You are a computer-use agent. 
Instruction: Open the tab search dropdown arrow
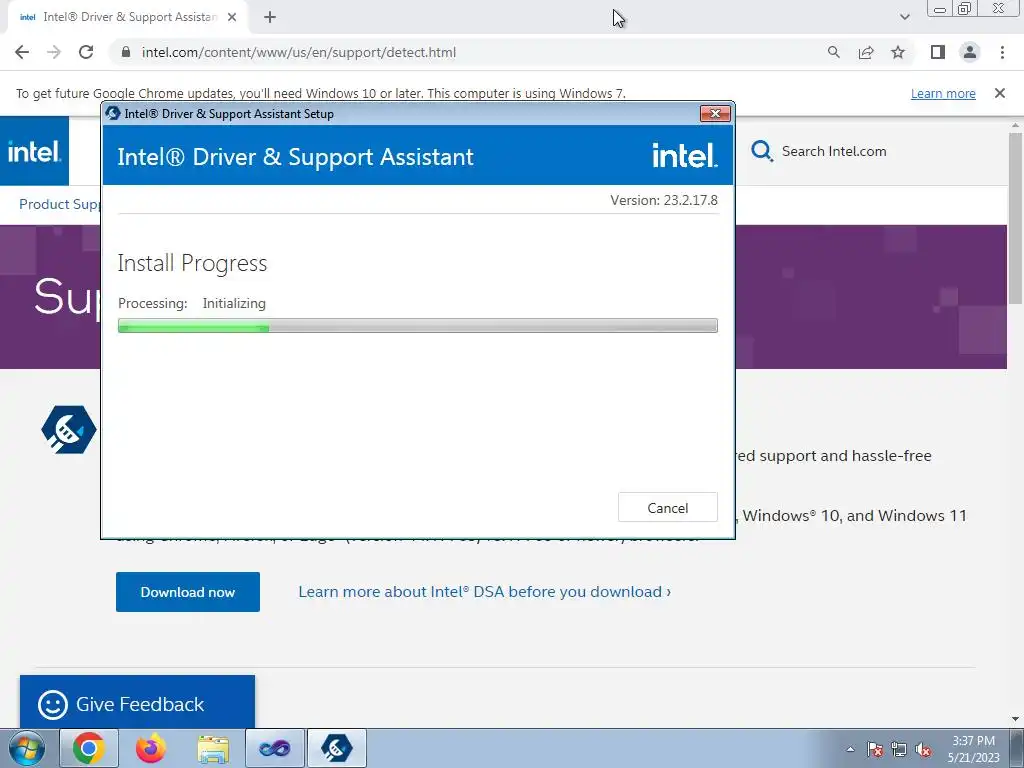click(904, 17)
